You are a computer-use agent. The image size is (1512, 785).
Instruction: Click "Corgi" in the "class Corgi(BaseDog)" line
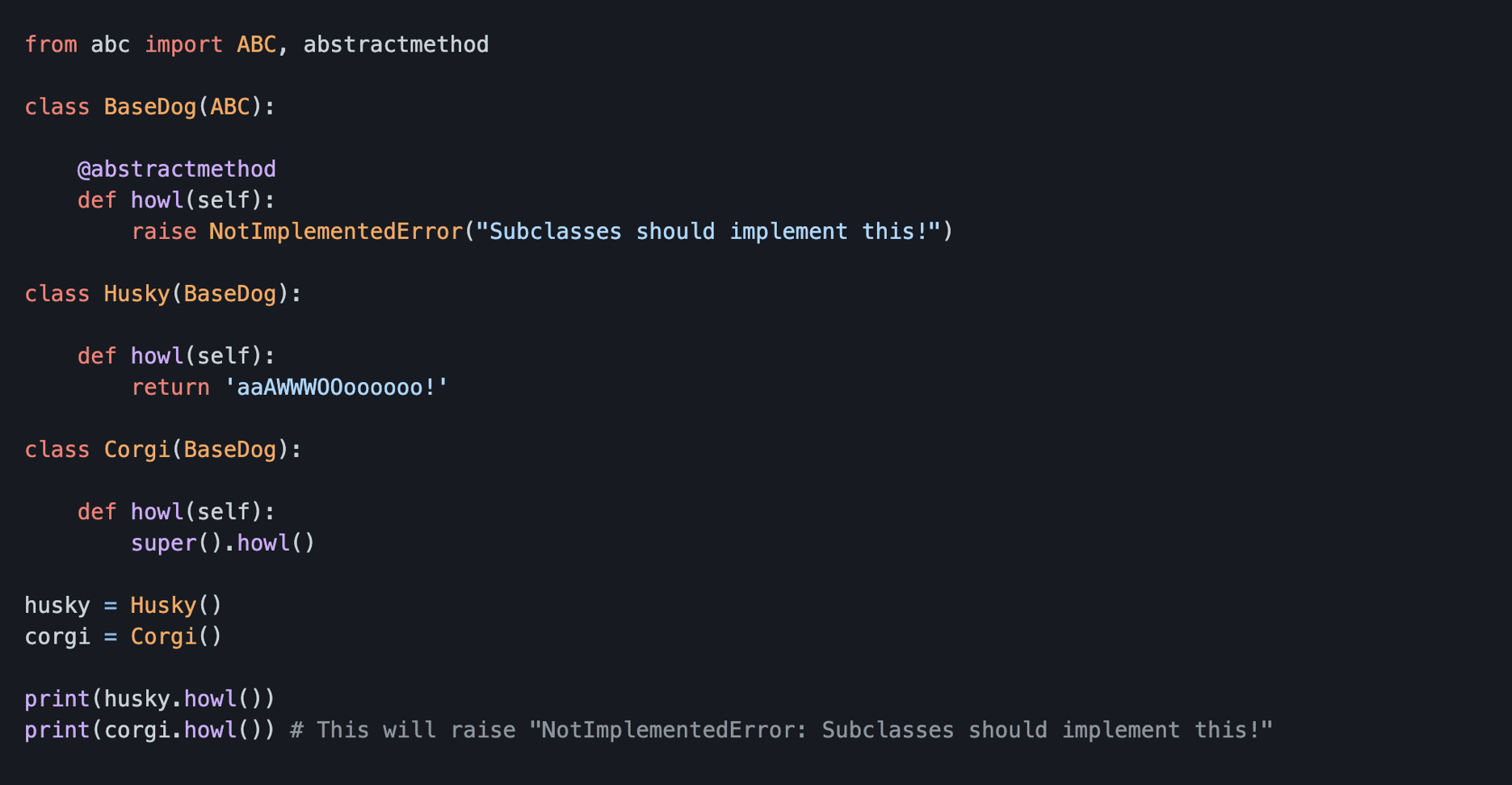coord(136,450)
